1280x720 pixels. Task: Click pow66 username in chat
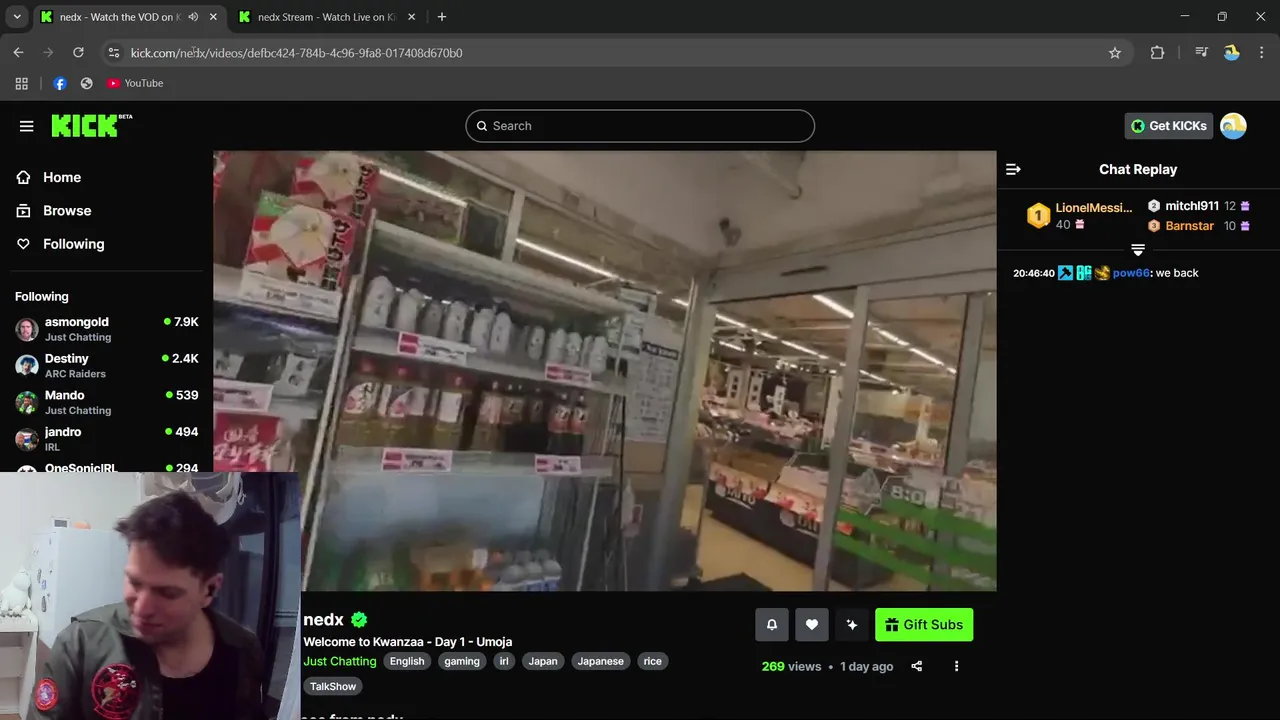click(1131, 273)
